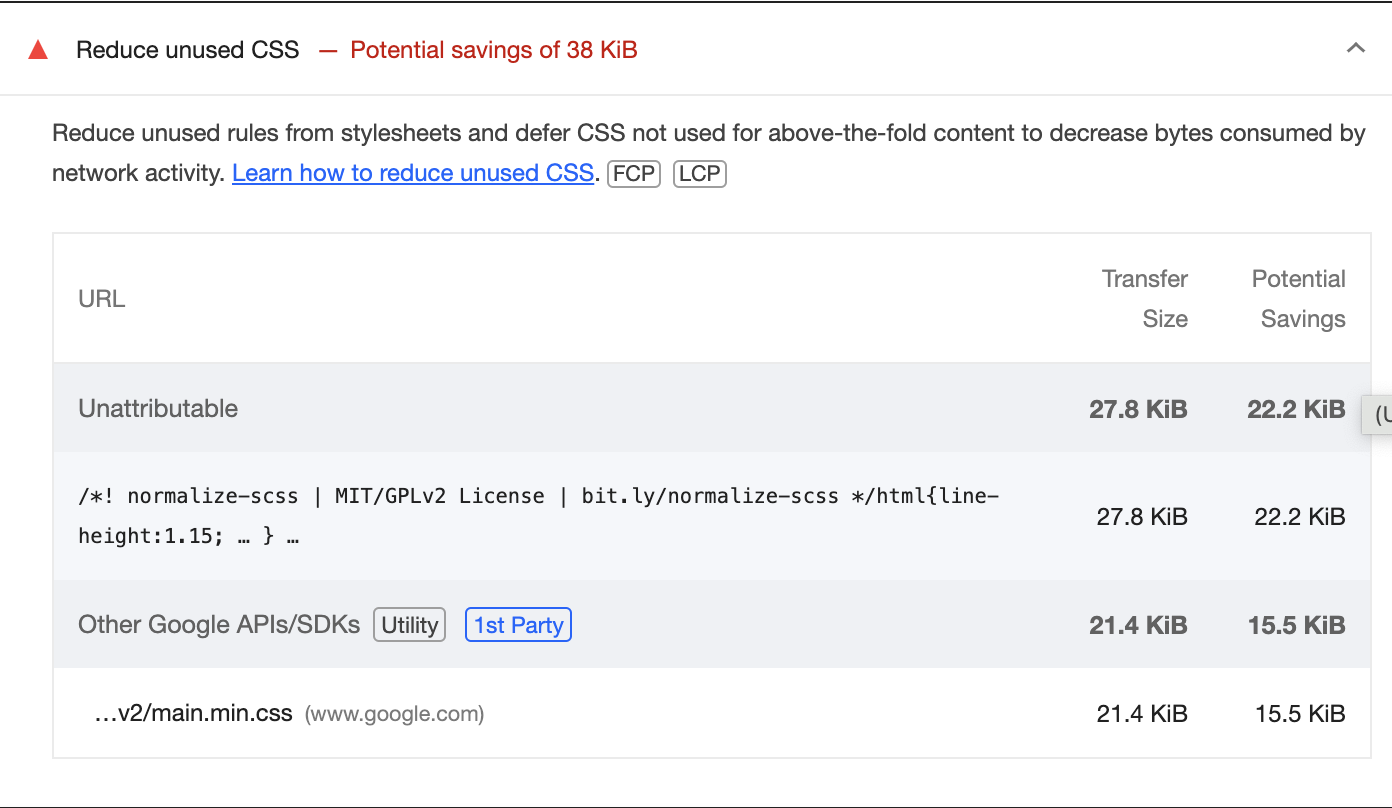Click the LCP metric badge

click(699, 173)
